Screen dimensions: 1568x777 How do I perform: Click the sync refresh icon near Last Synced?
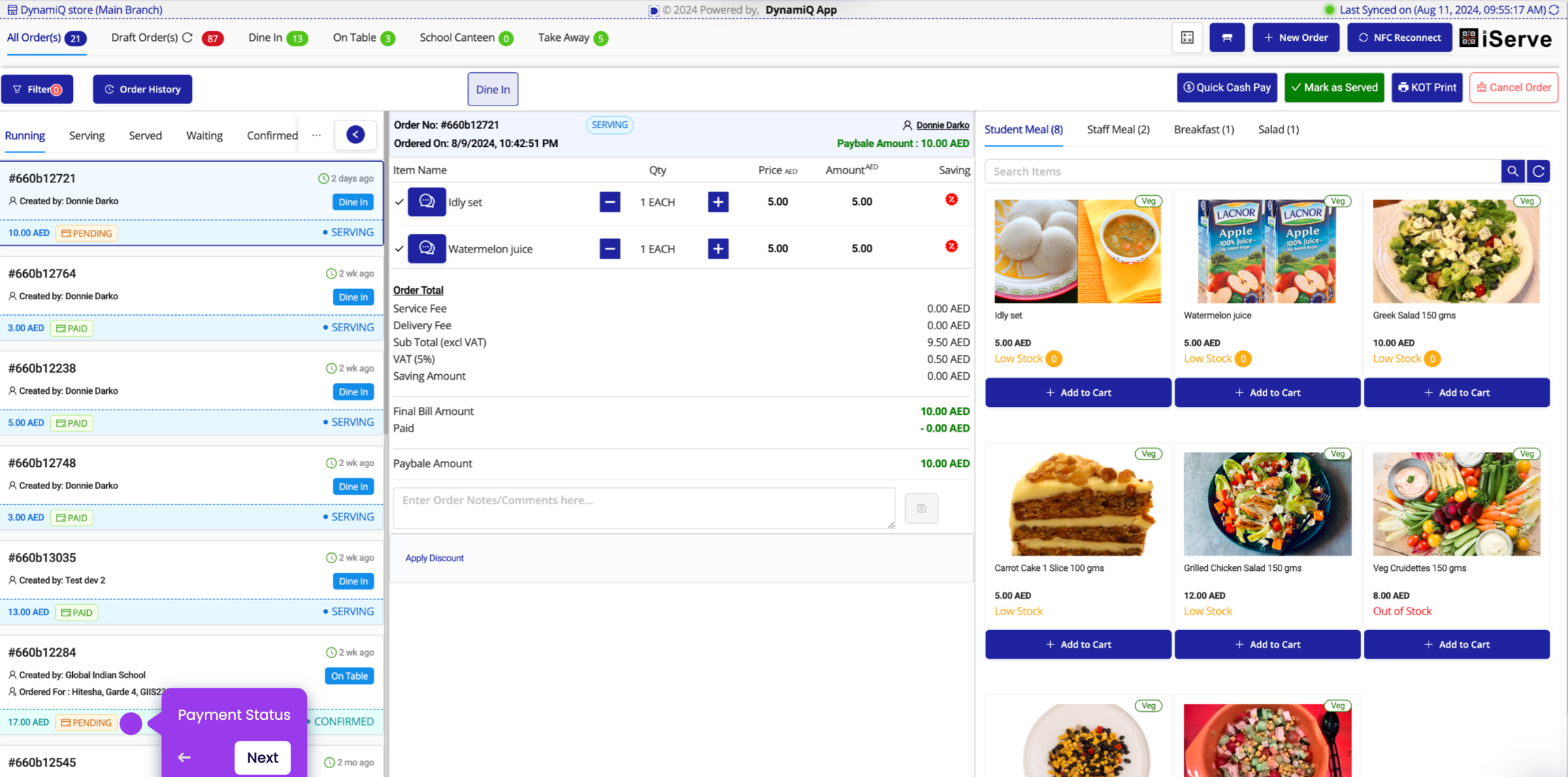click(1554, 10)
